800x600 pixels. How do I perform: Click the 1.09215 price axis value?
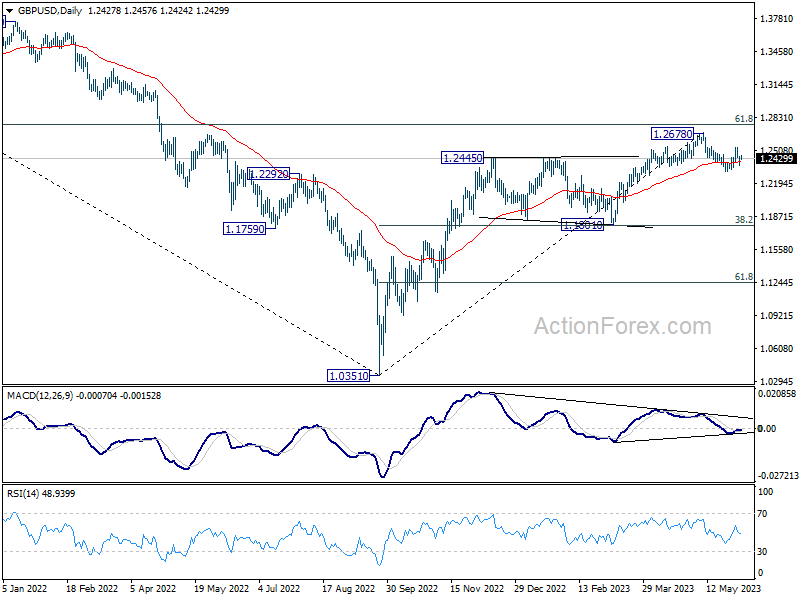(x=777, y=316)
